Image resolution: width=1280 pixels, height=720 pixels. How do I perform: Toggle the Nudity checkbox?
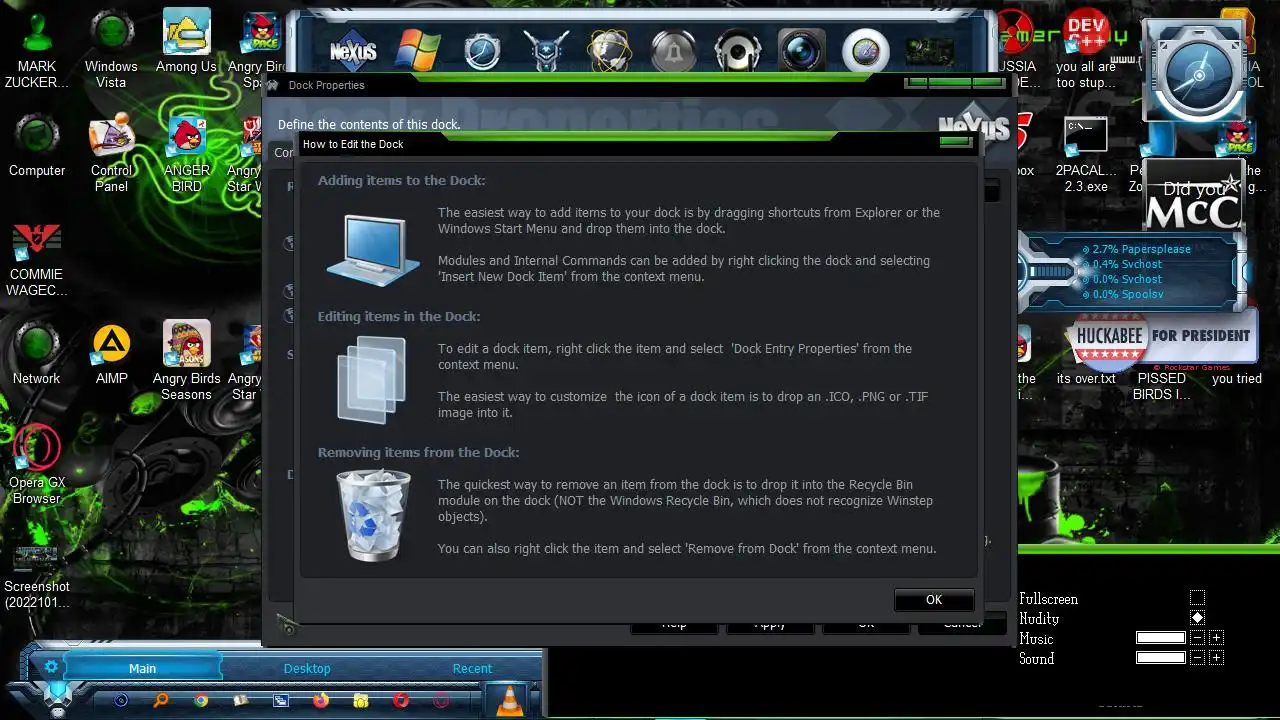point(1198,618)
